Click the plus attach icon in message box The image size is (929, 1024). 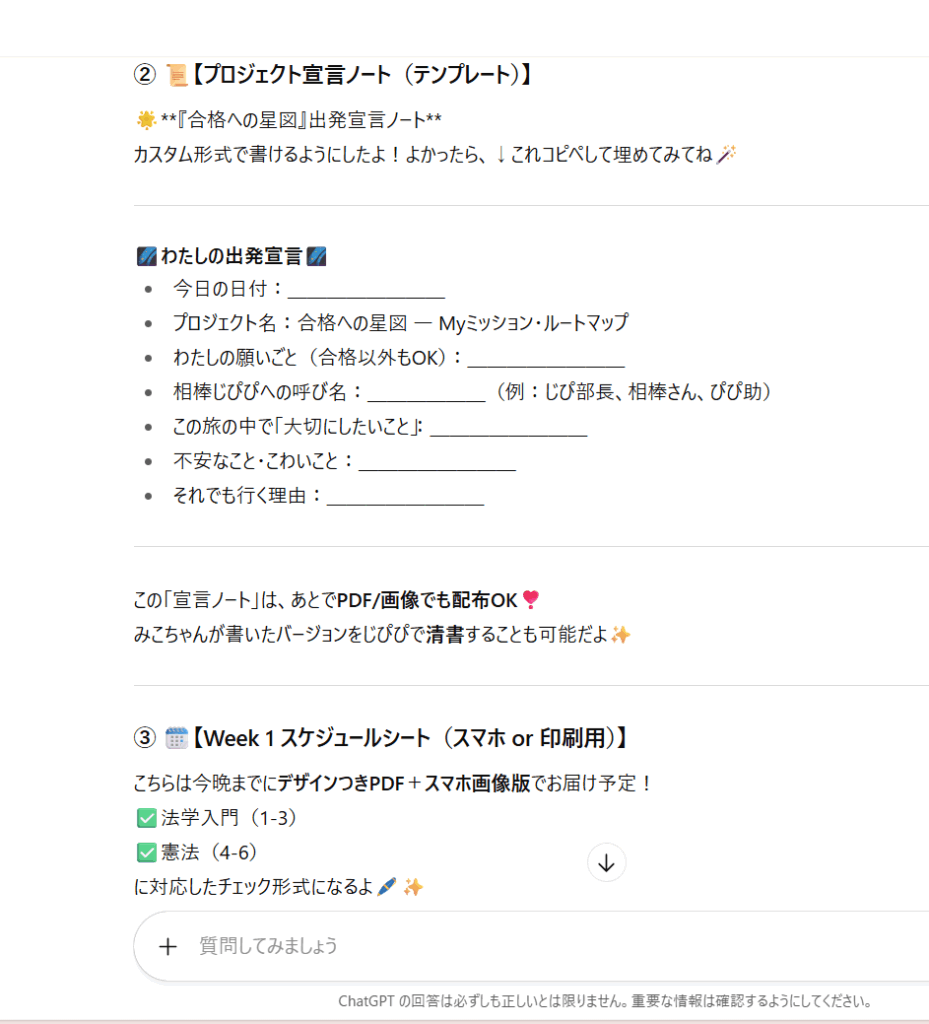coord(168,946)
